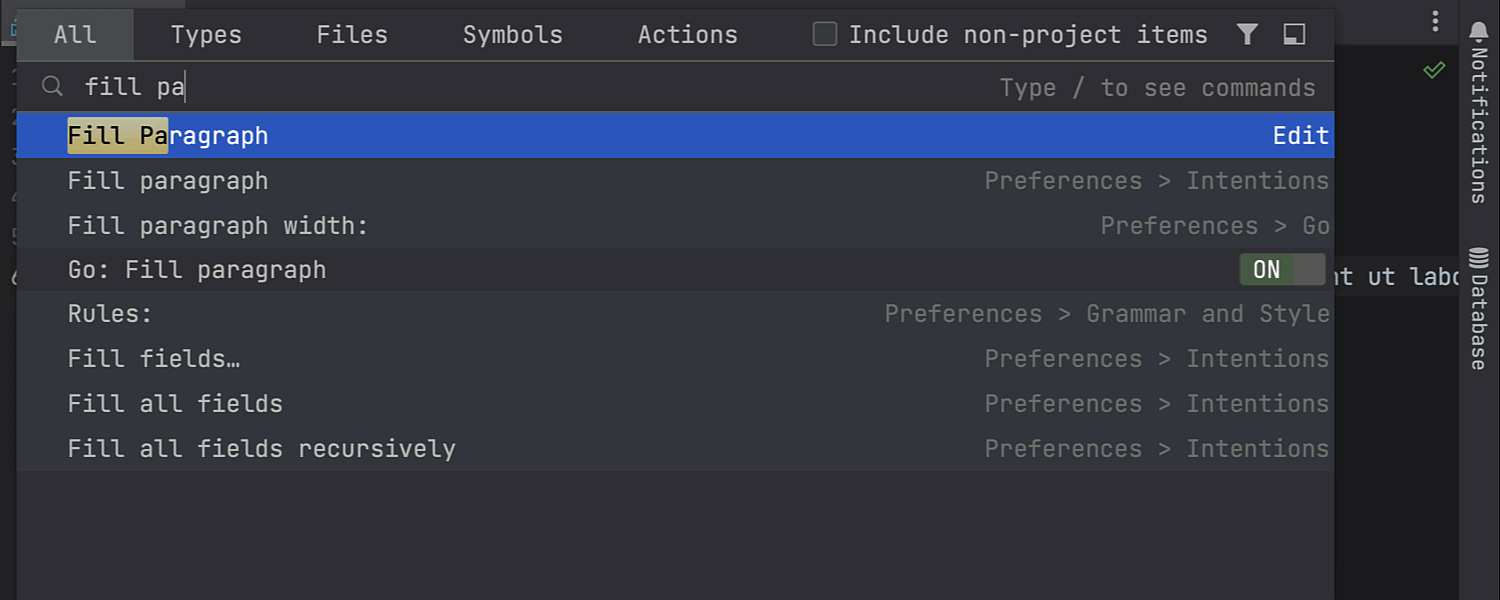Select the All tab
Viewport: 1500px width, 600px height.
click(75, 35)
